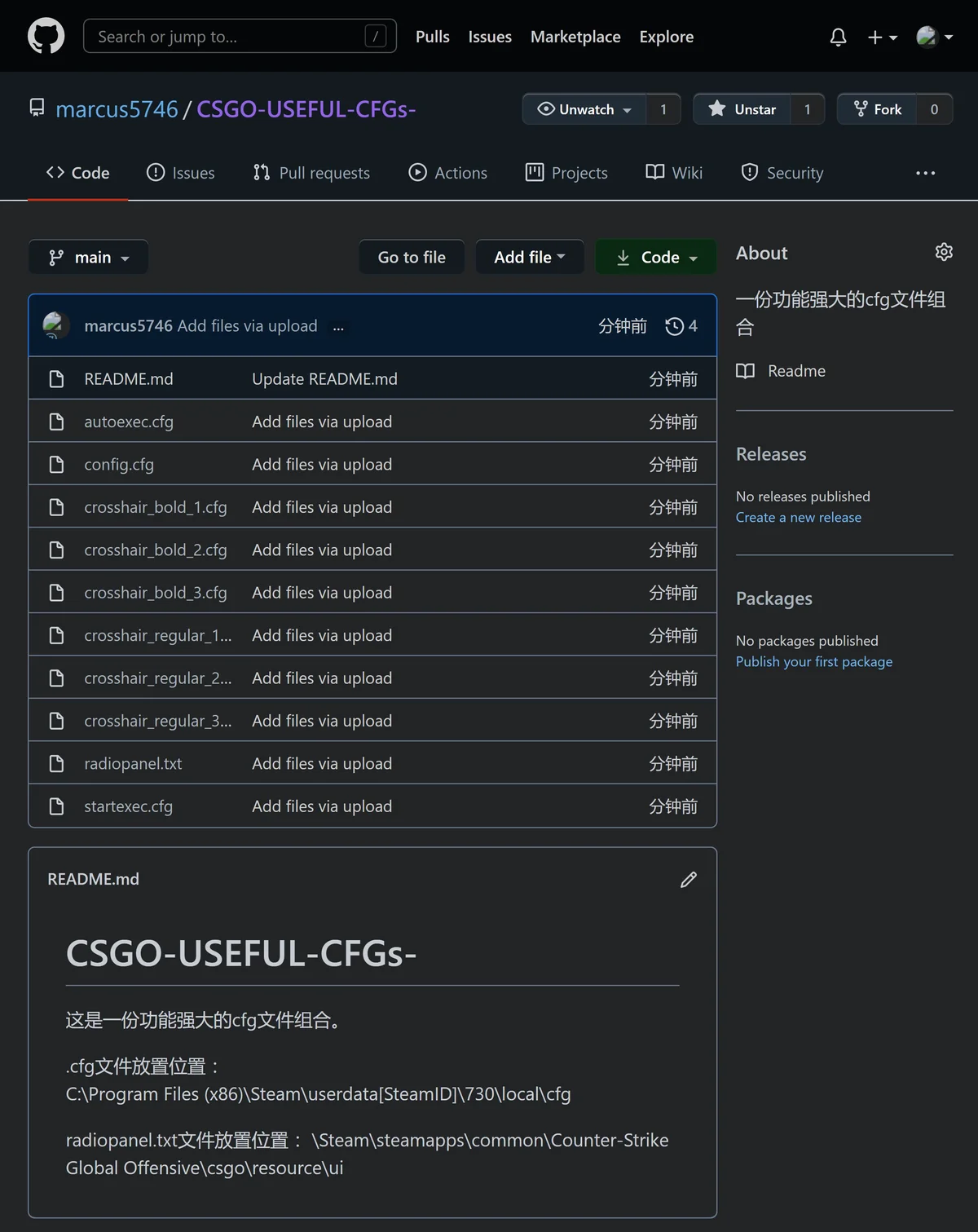Click Go to file button
Viewport: 978px width, 1232px height.
point(412,257)
